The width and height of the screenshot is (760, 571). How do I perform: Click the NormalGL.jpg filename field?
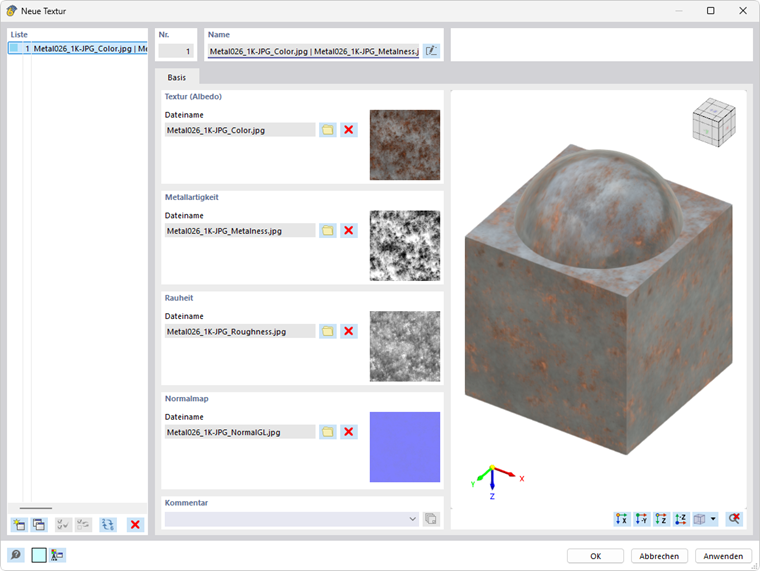[x=240, y=432]
